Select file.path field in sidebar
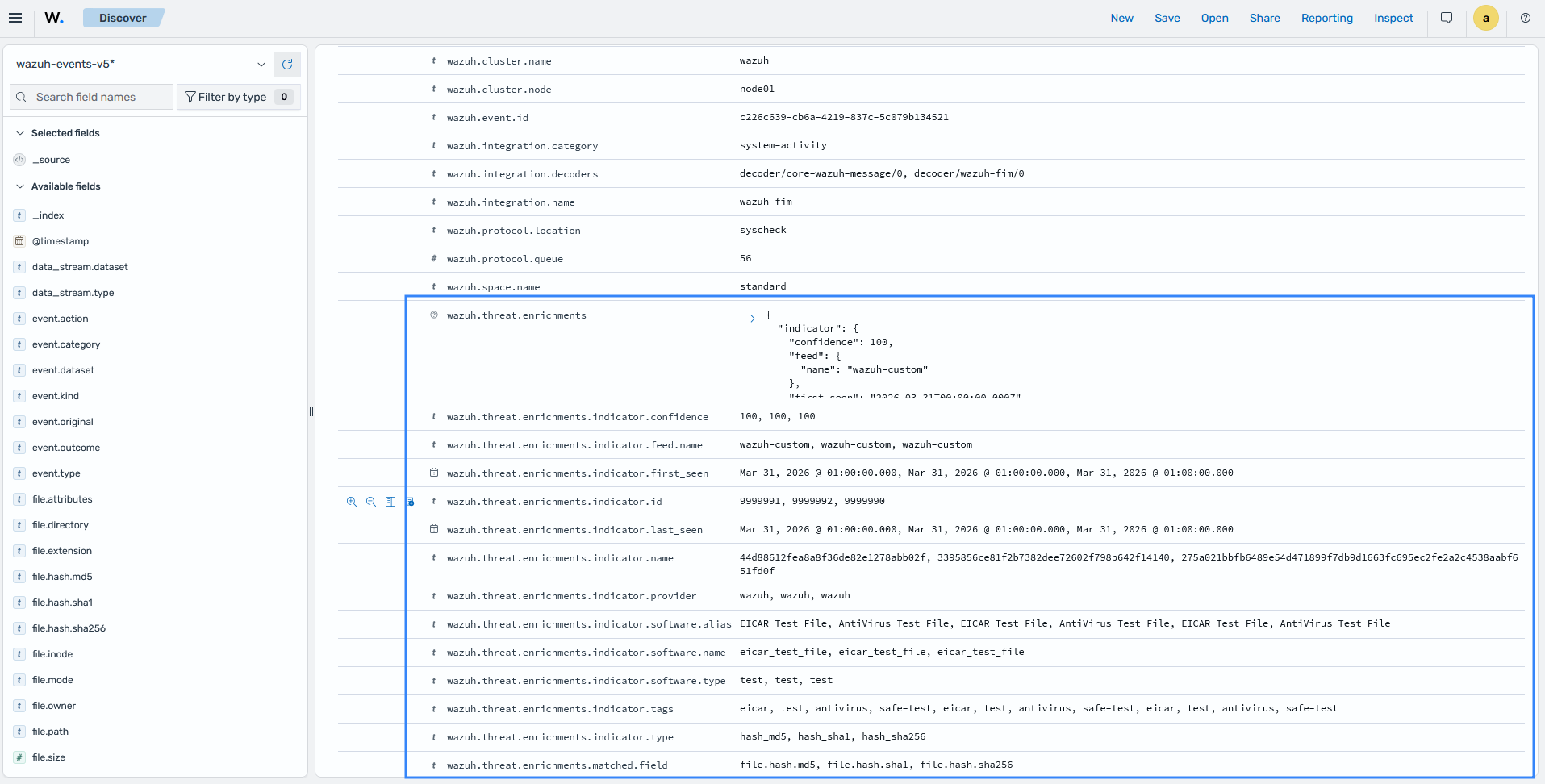1545x784 pixels. (50, 732)
